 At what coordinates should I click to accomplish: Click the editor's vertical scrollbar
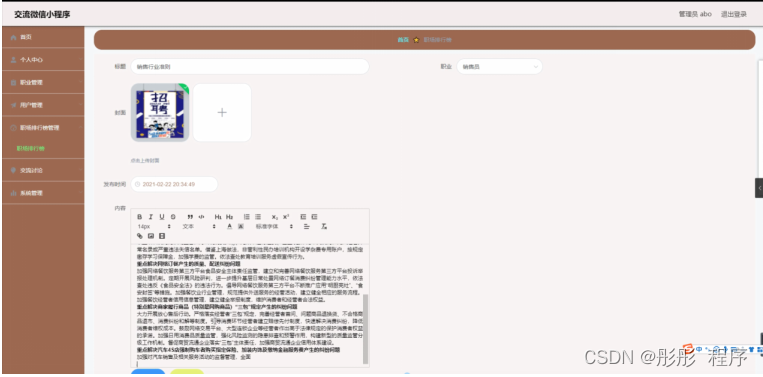pyautogui.click(x=365, y=329)
